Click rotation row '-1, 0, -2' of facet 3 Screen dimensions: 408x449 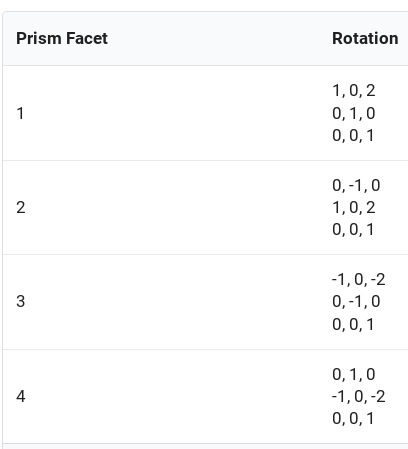359,279
